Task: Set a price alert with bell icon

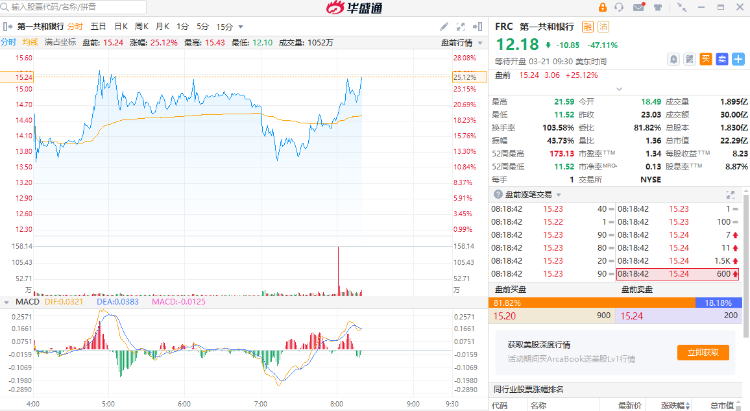Action: coord(673,59)
